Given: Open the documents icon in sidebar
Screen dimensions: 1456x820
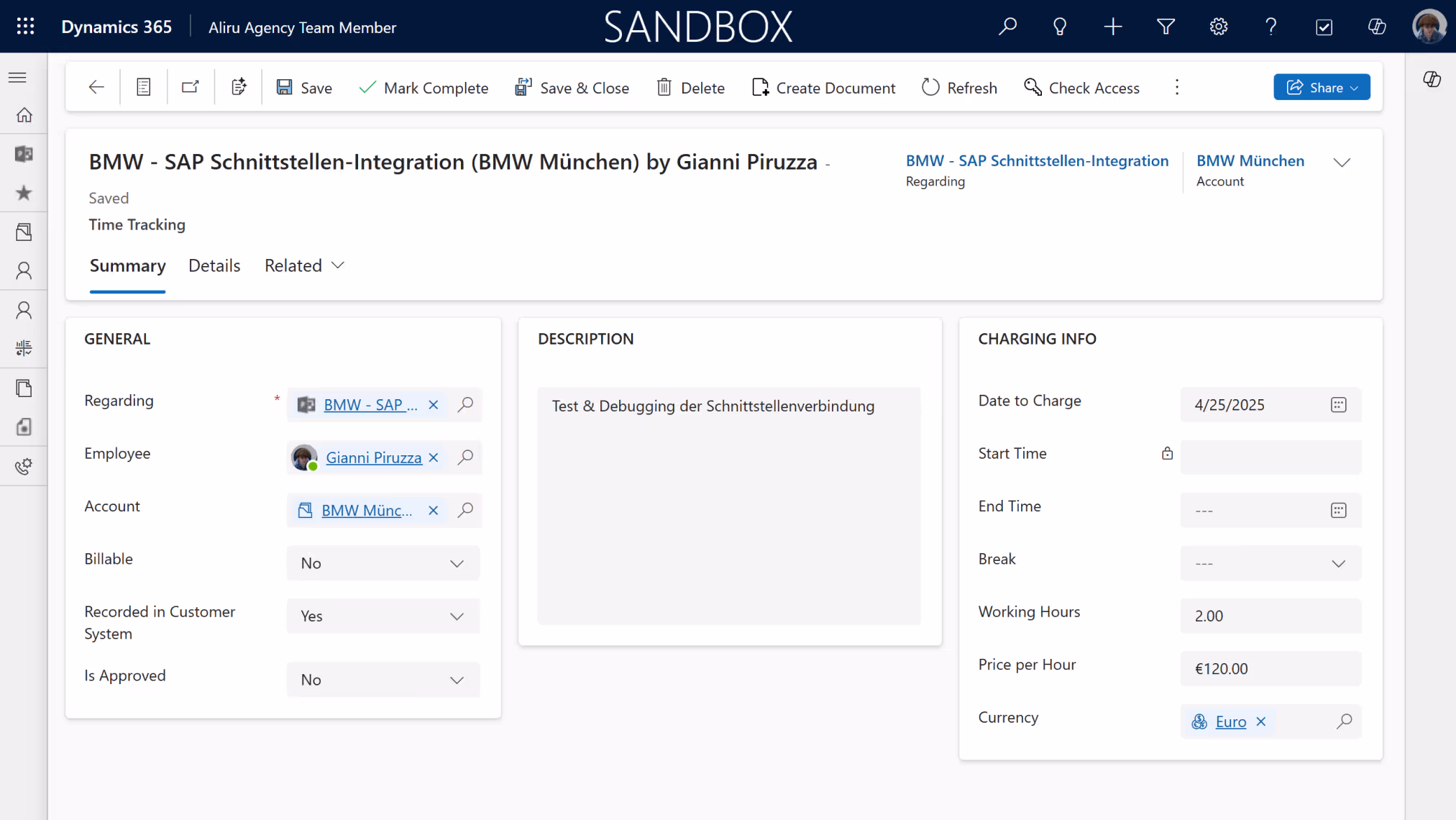Looking at the screenshot, I should click(24, 388).
